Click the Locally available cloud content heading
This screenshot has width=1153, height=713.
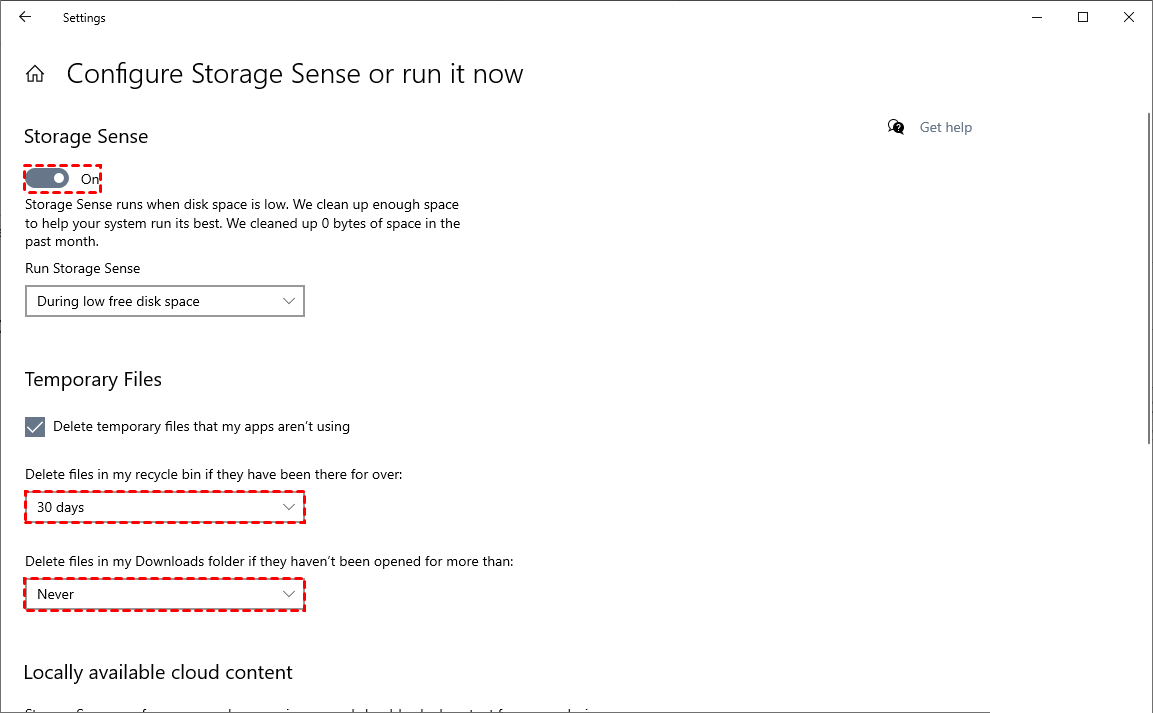(x=158, y=672)
